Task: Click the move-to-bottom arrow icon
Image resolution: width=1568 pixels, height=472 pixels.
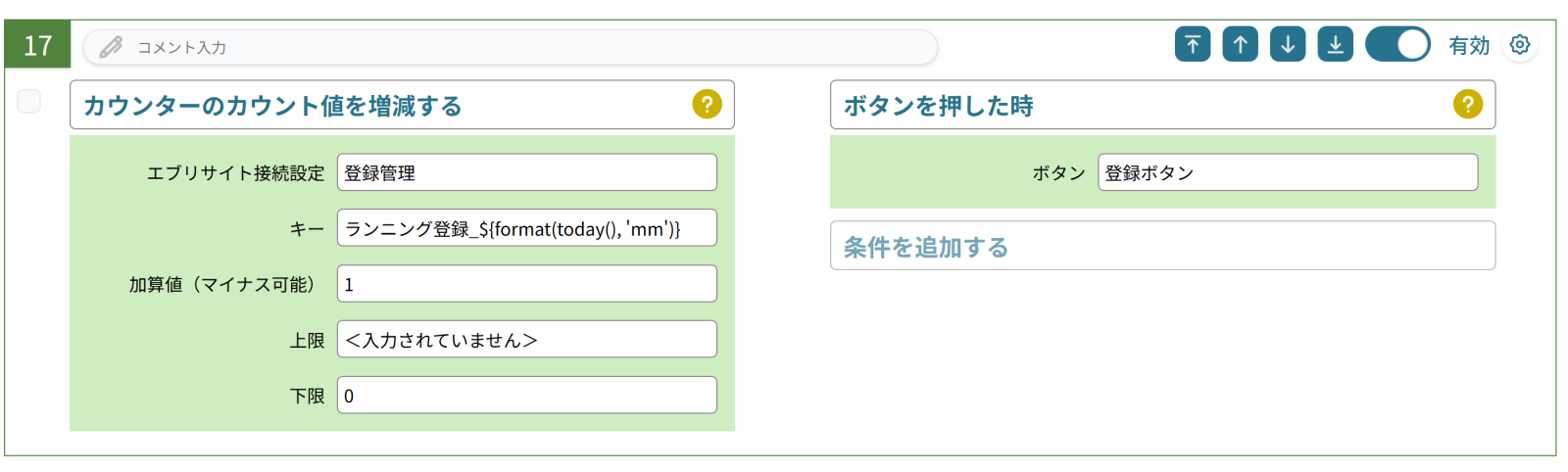Action: pos(1335,45)
